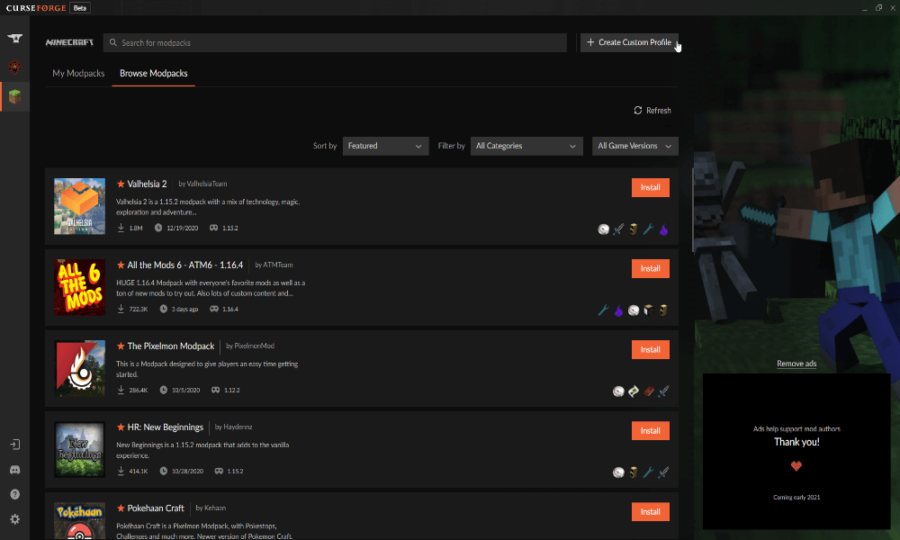Open the HR: New Beginnings title
The height and width of the screenshot is (540, 900).
coord(165,427)
